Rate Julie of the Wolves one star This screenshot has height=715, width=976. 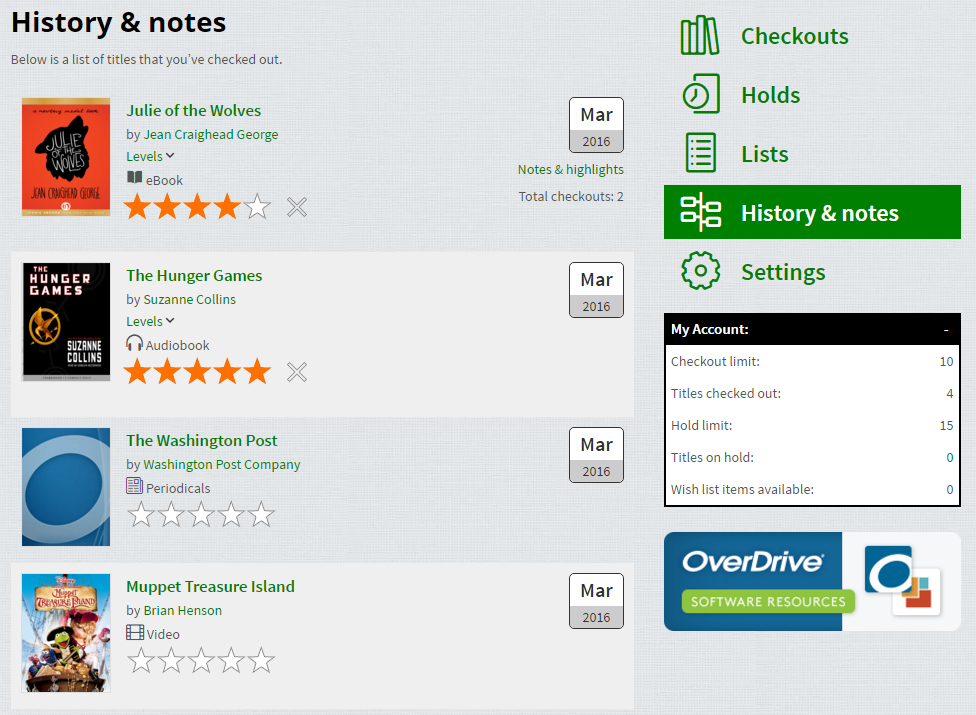pyautogui.click(x=138, y=207)
